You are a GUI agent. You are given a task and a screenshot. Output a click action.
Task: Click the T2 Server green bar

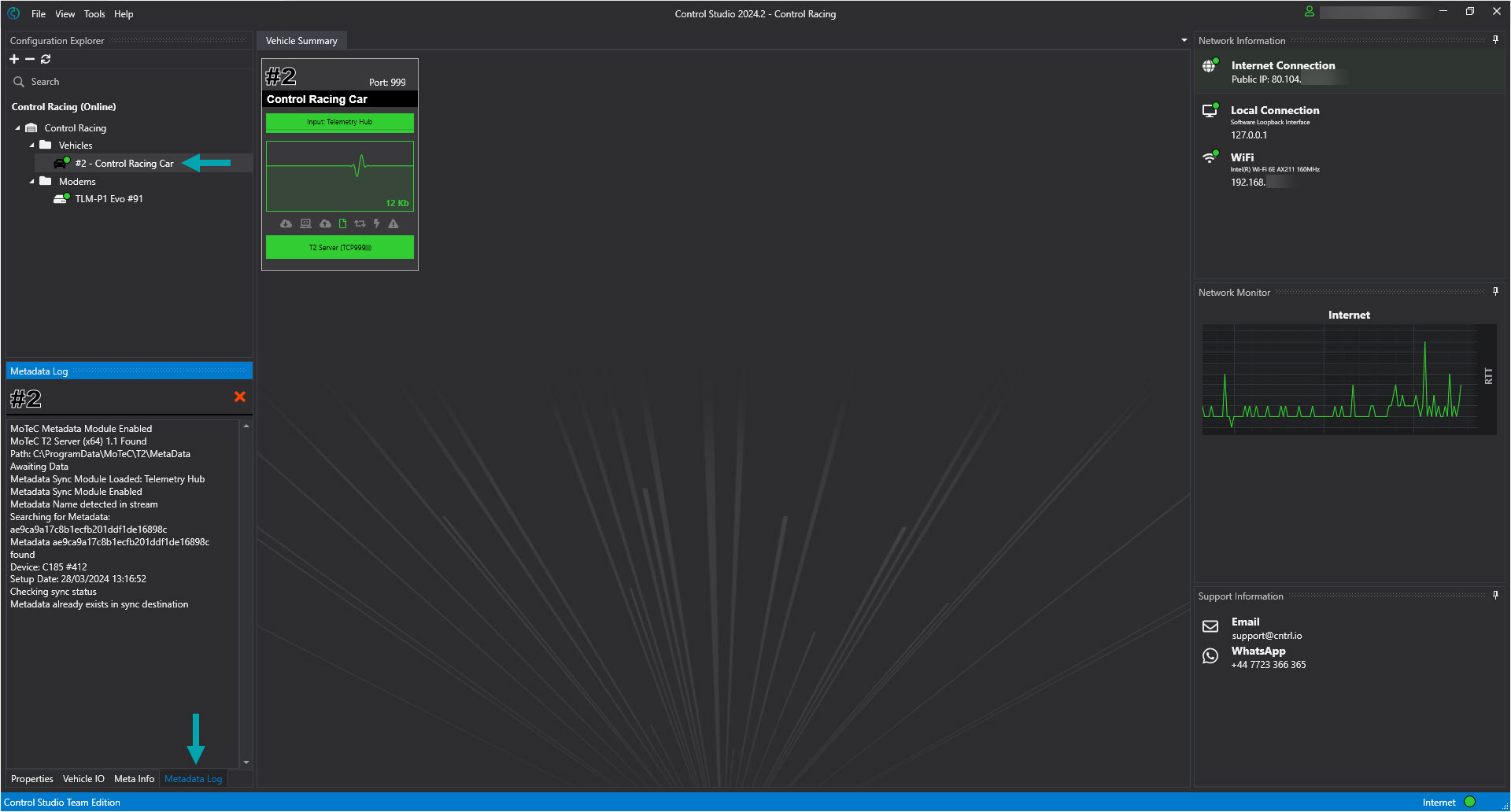pos(339,247)
